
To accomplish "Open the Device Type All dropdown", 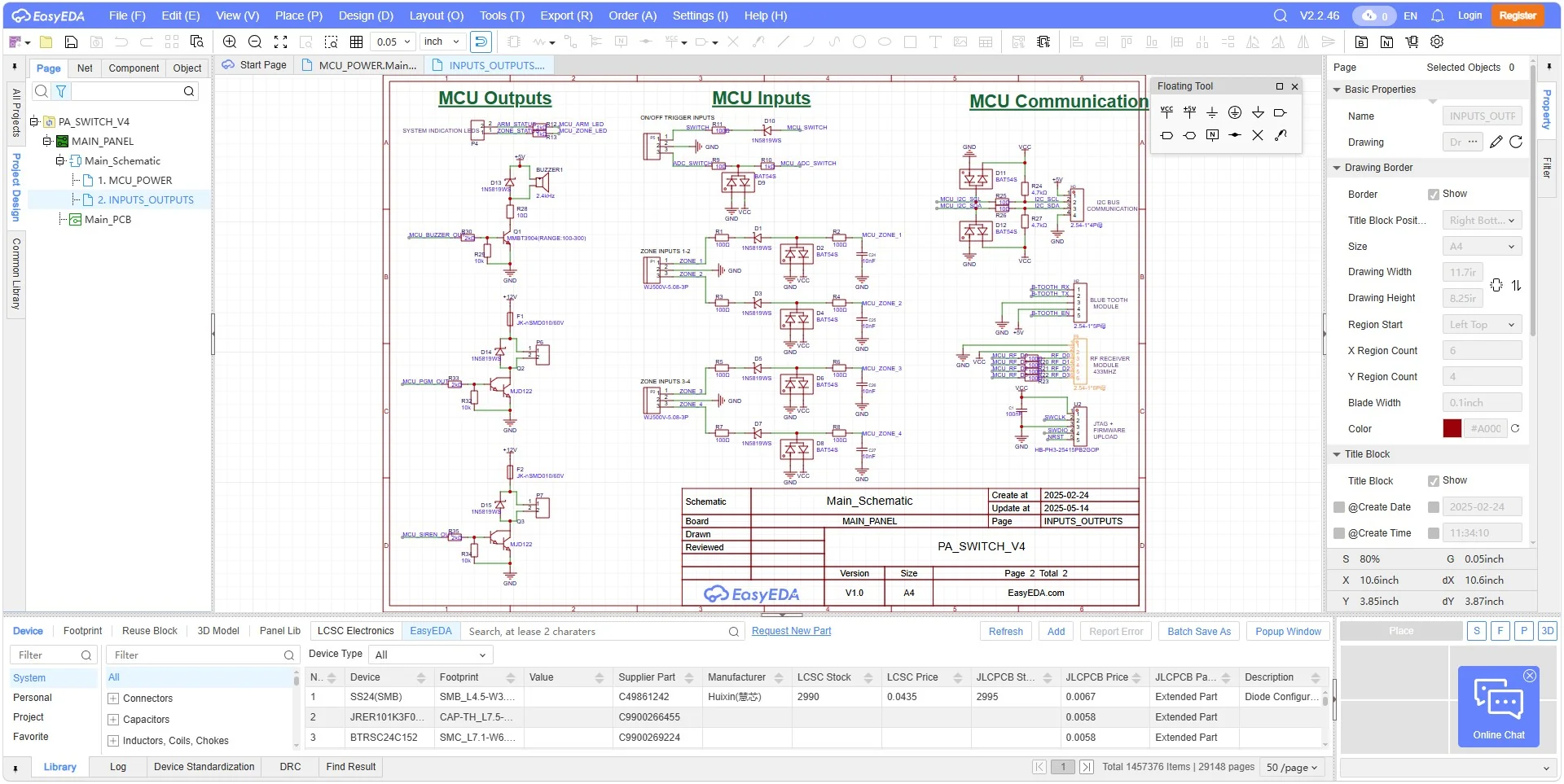I will tap(429, 654).
